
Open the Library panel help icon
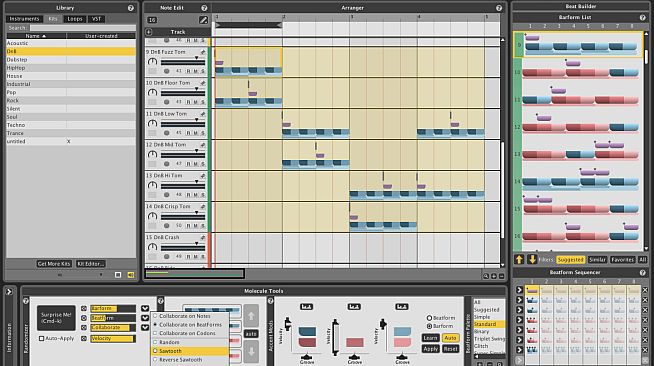131,8
